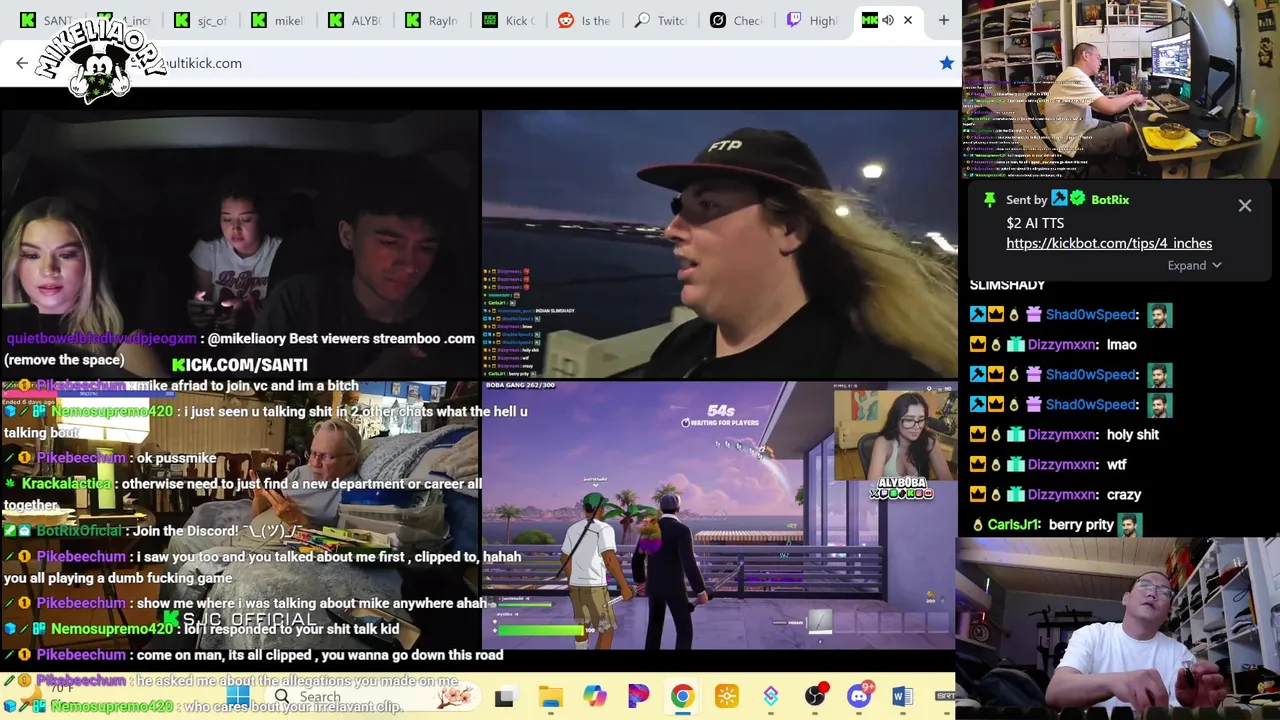Image resolution: width=1280 pixels, height=720 pixels.
Task: Open the kickbot.com tips link
Action: coord(1109,243)
